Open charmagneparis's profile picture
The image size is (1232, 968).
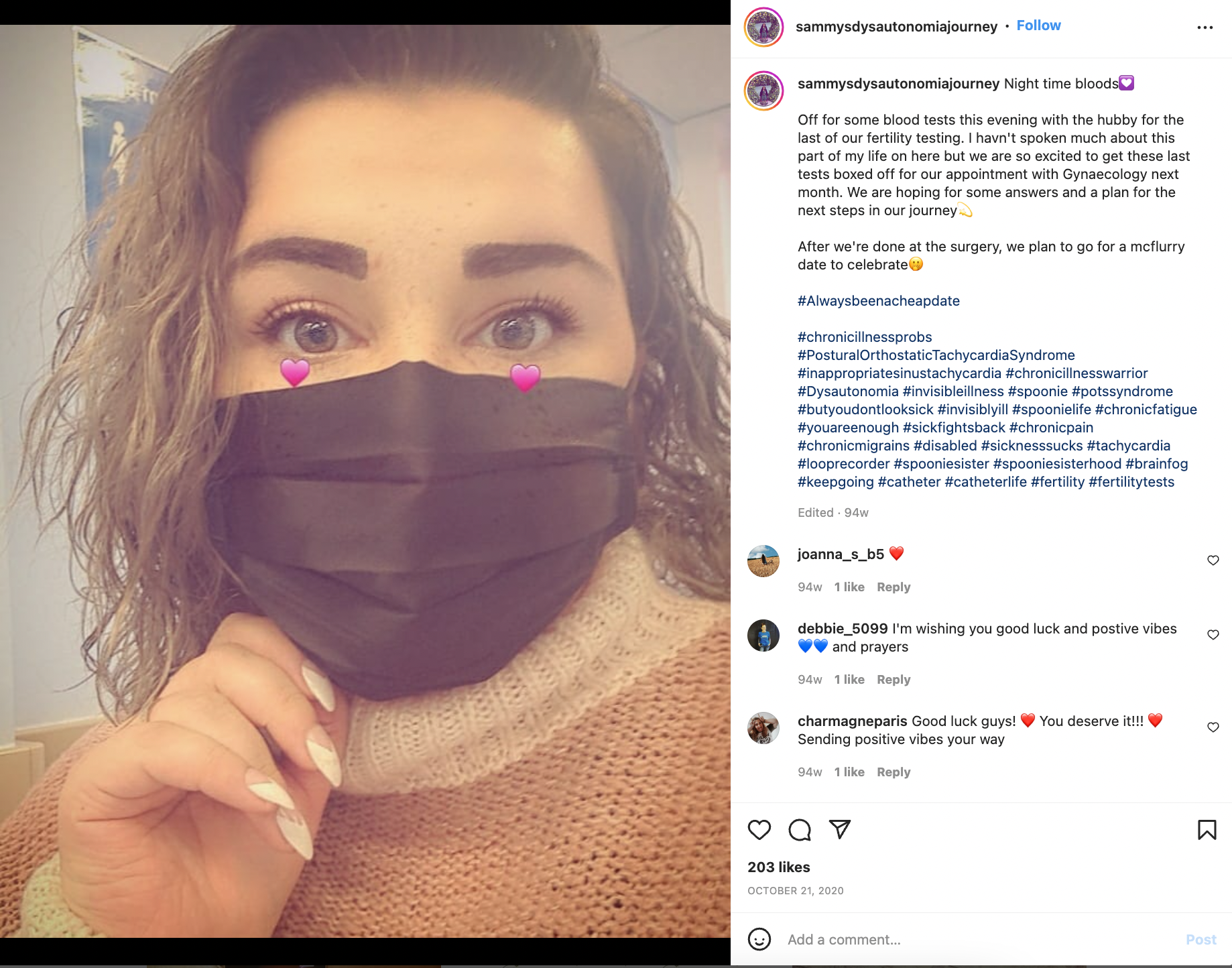pyautogui.click(x=763, y=729)
